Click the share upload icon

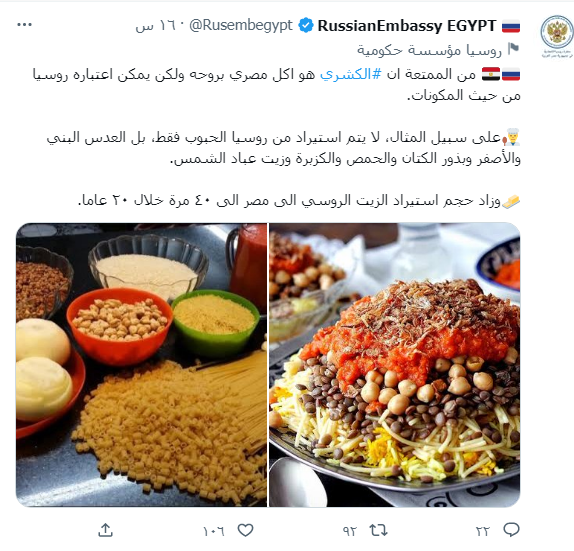pyautogui.click(x=105, y=530)
